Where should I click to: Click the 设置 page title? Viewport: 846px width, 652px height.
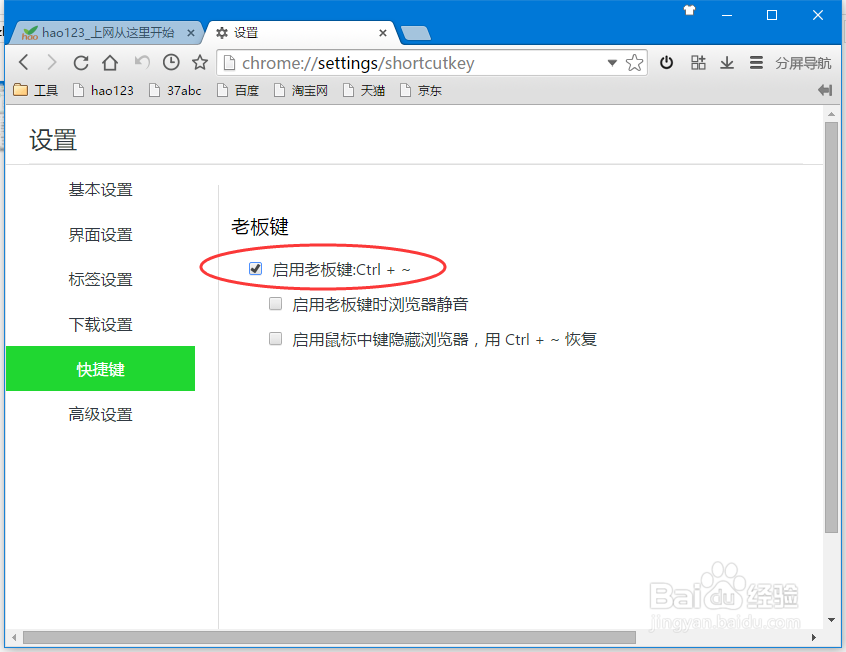tap(53, 140)
